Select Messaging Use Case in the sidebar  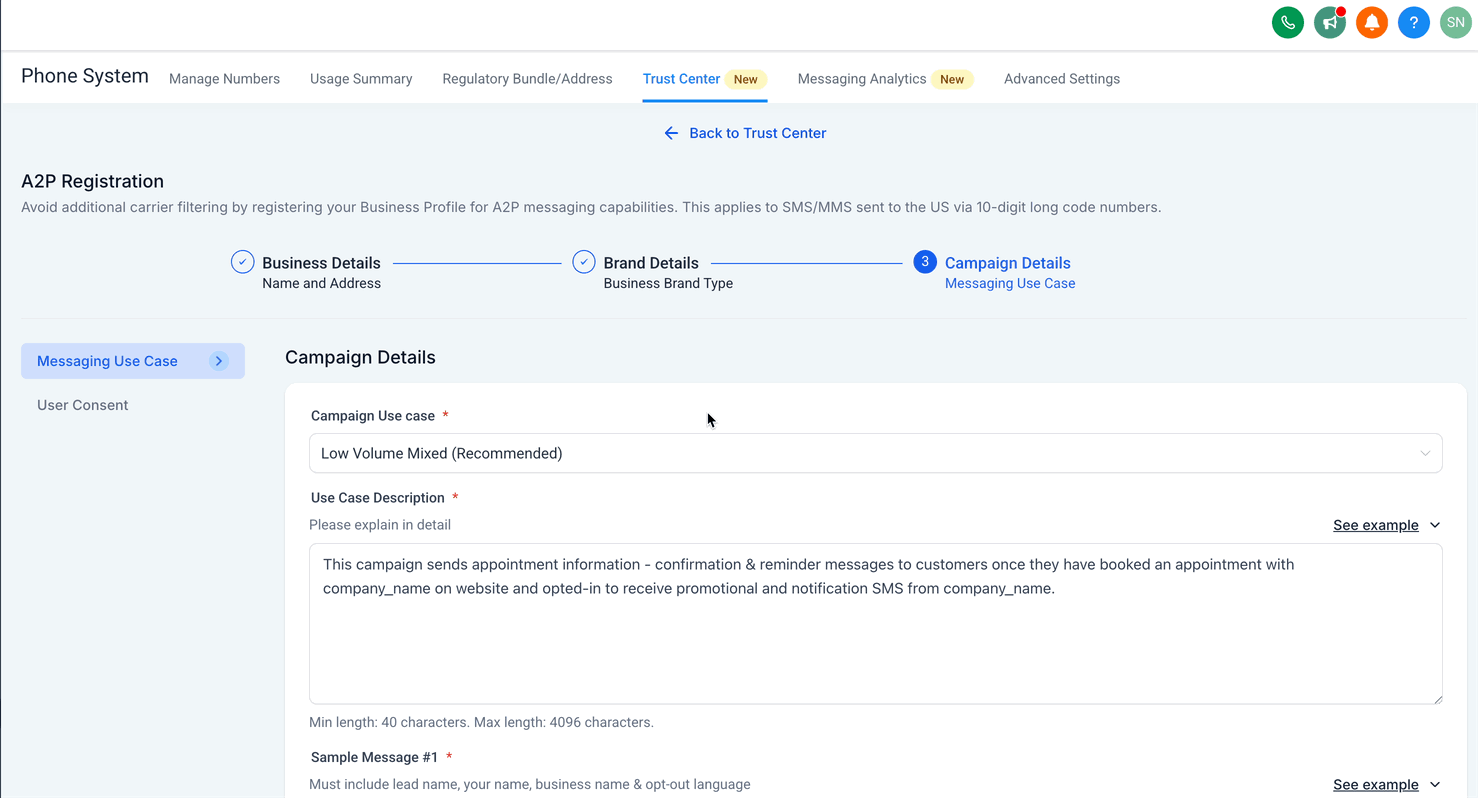(133, 361)
